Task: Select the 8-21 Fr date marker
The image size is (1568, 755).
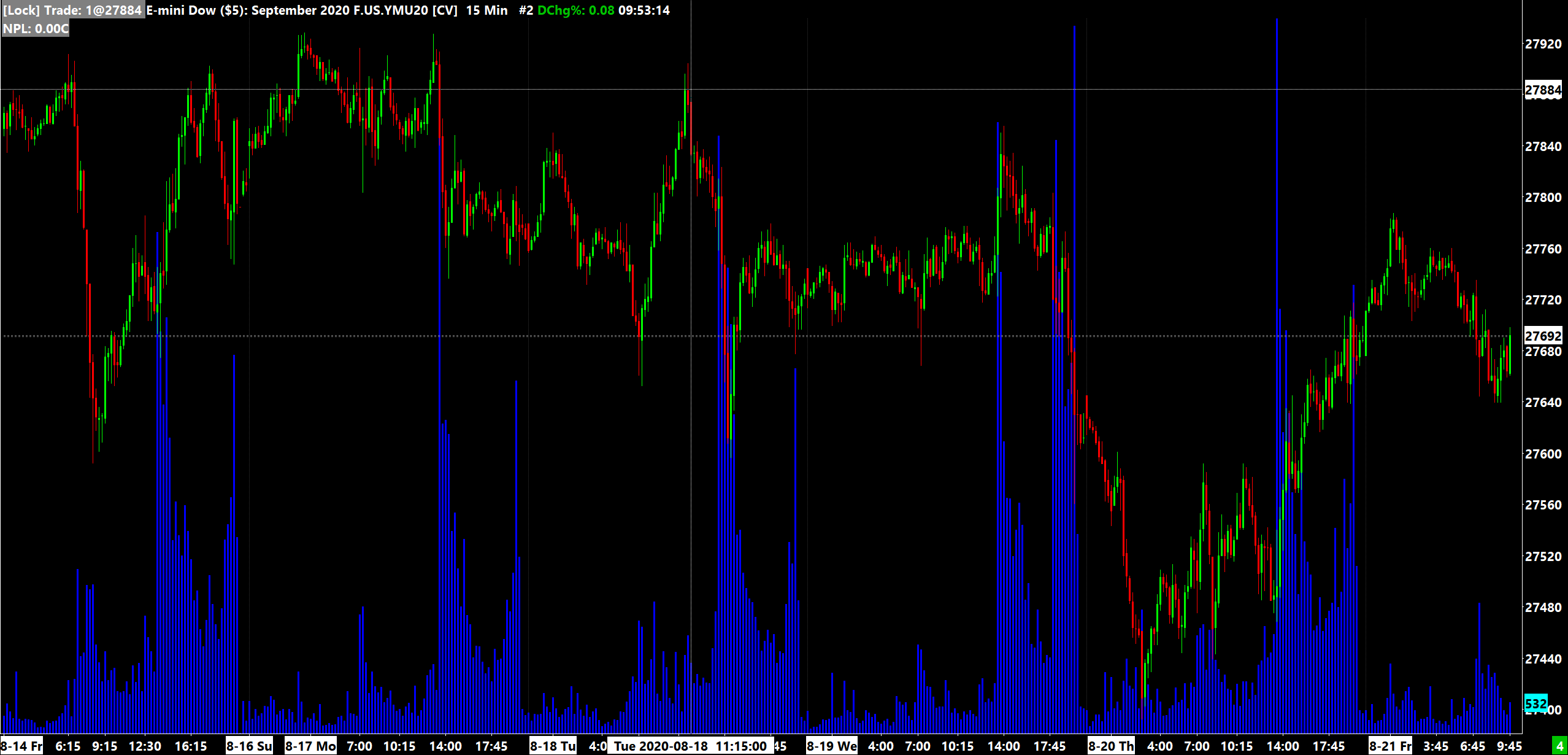Action: (x=1390, y=746)
